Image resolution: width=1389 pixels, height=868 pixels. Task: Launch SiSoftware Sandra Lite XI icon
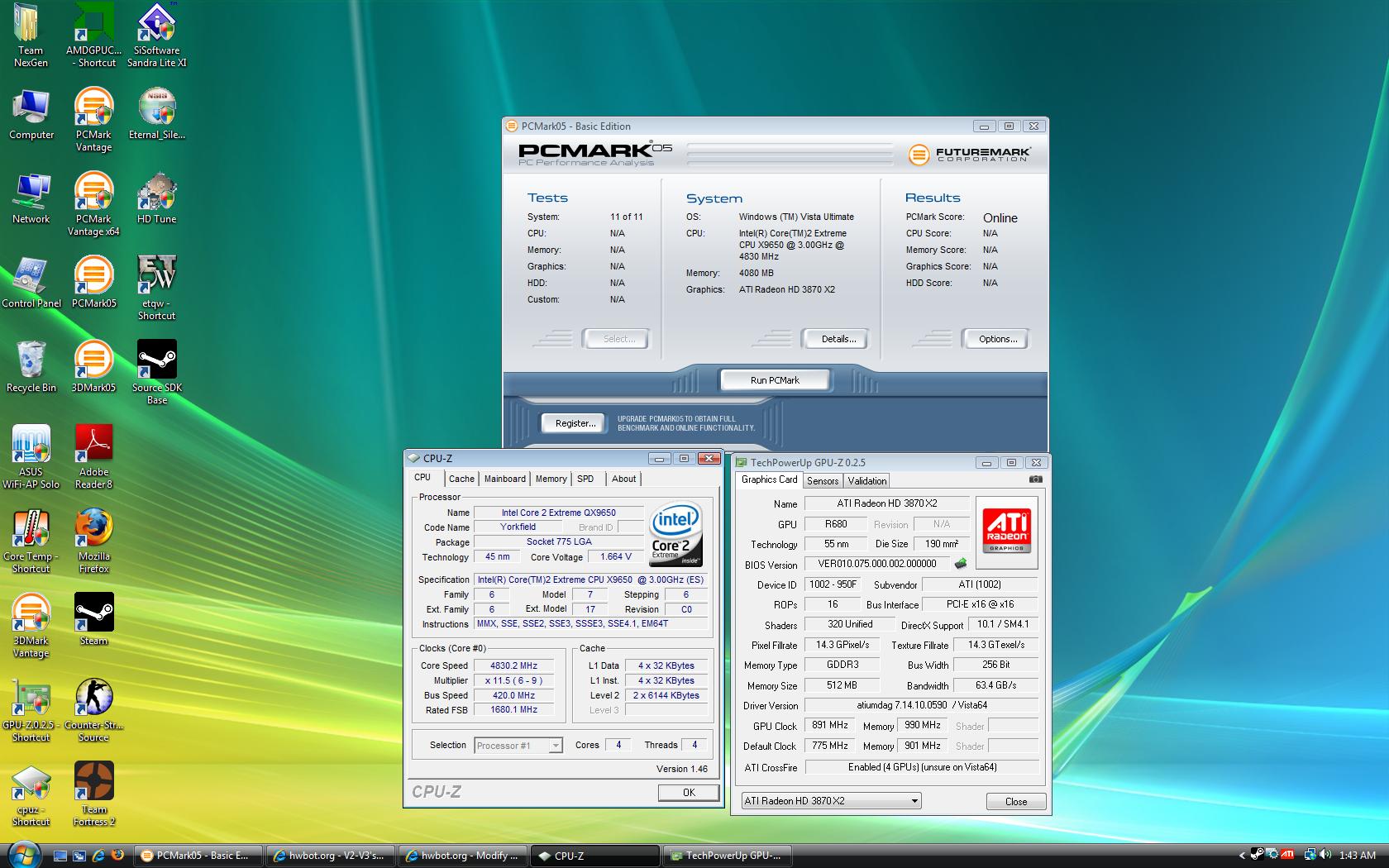click(156, 36)
